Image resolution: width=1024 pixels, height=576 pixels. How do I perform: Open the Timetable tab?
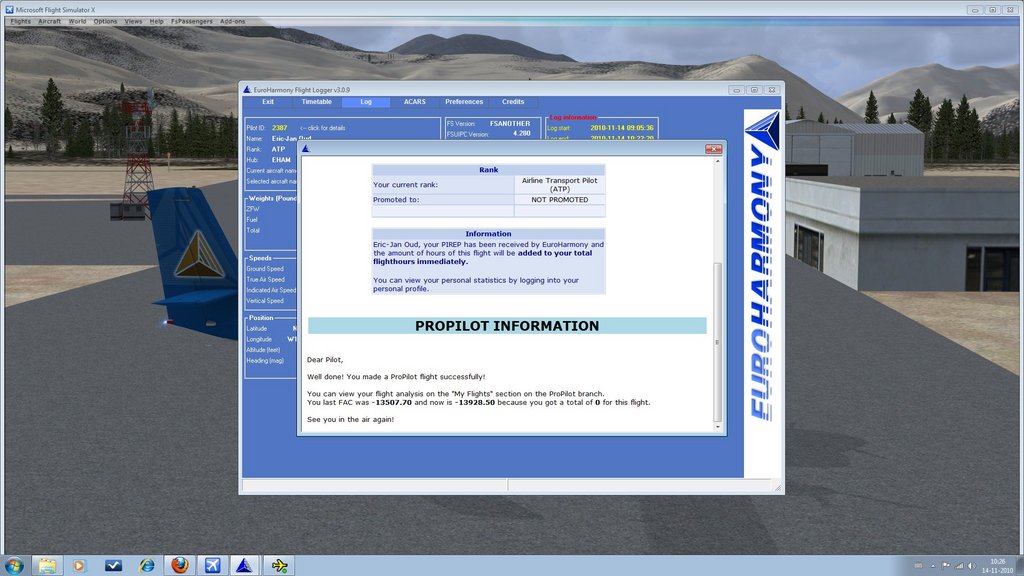click(317, 102)
